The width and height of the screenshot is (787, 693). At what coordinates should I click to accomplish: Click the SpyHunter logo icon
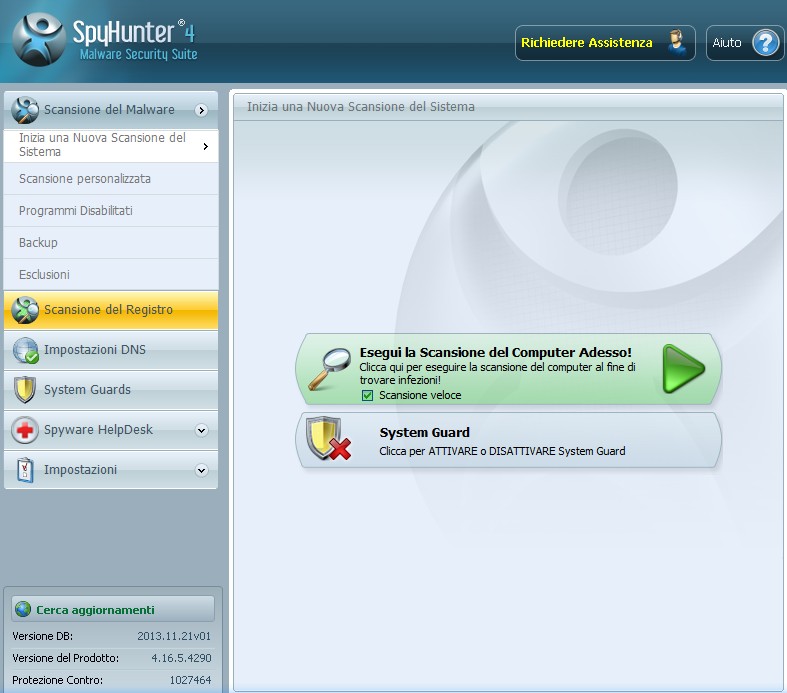click(x=39, y=40)
